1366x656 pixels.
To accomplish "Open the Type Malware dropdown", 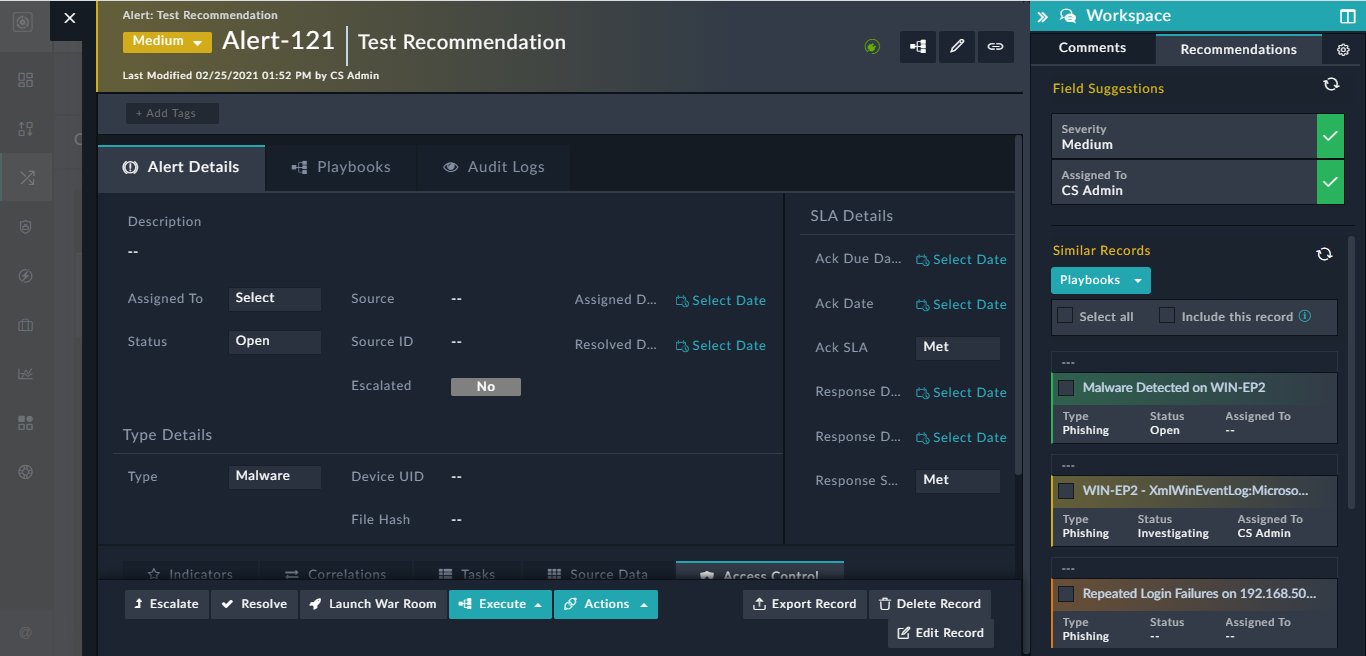I will (275, 476).
